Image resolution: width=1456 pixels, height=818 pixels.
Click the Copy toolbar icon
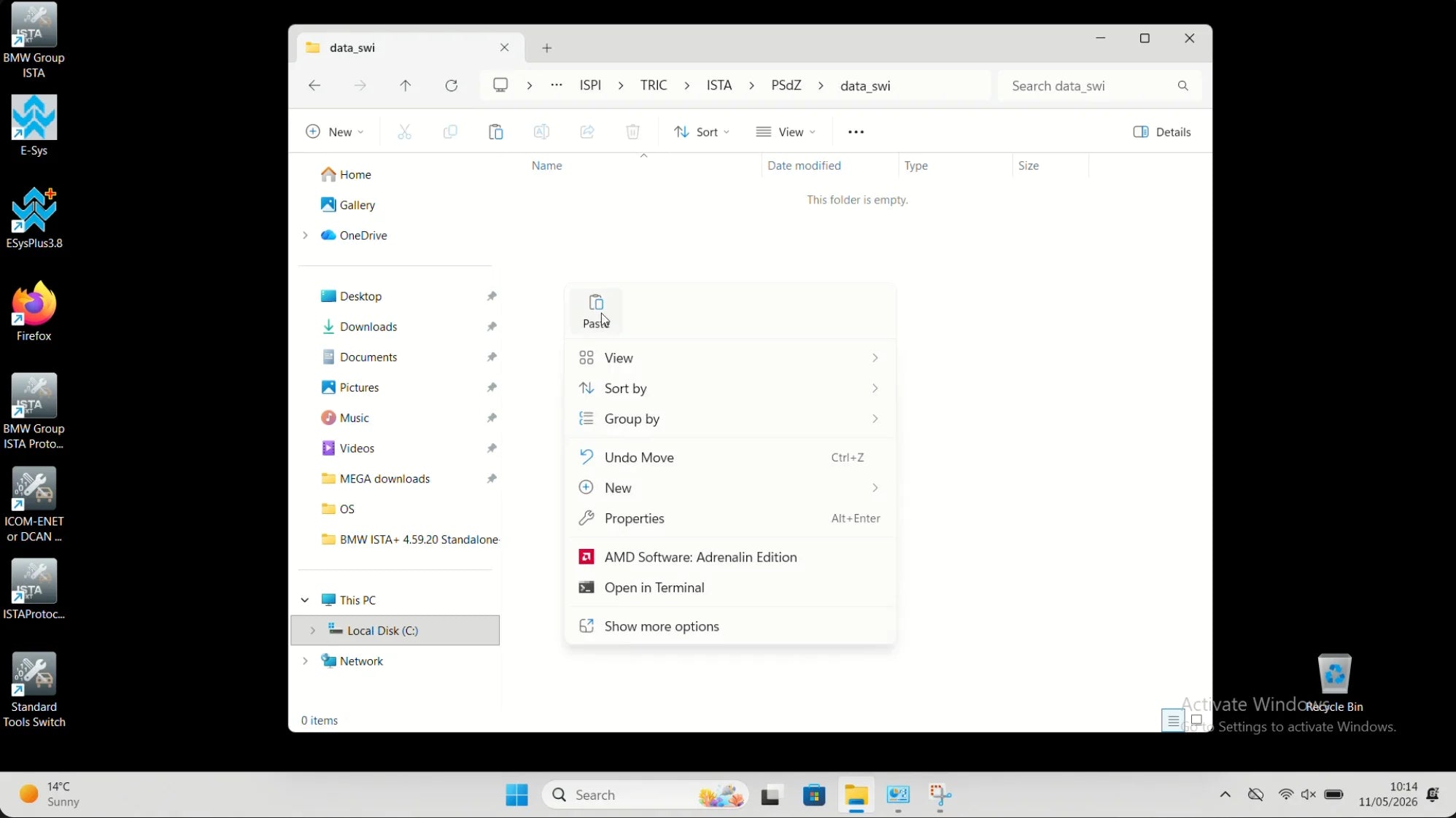(x=450, y=132)
